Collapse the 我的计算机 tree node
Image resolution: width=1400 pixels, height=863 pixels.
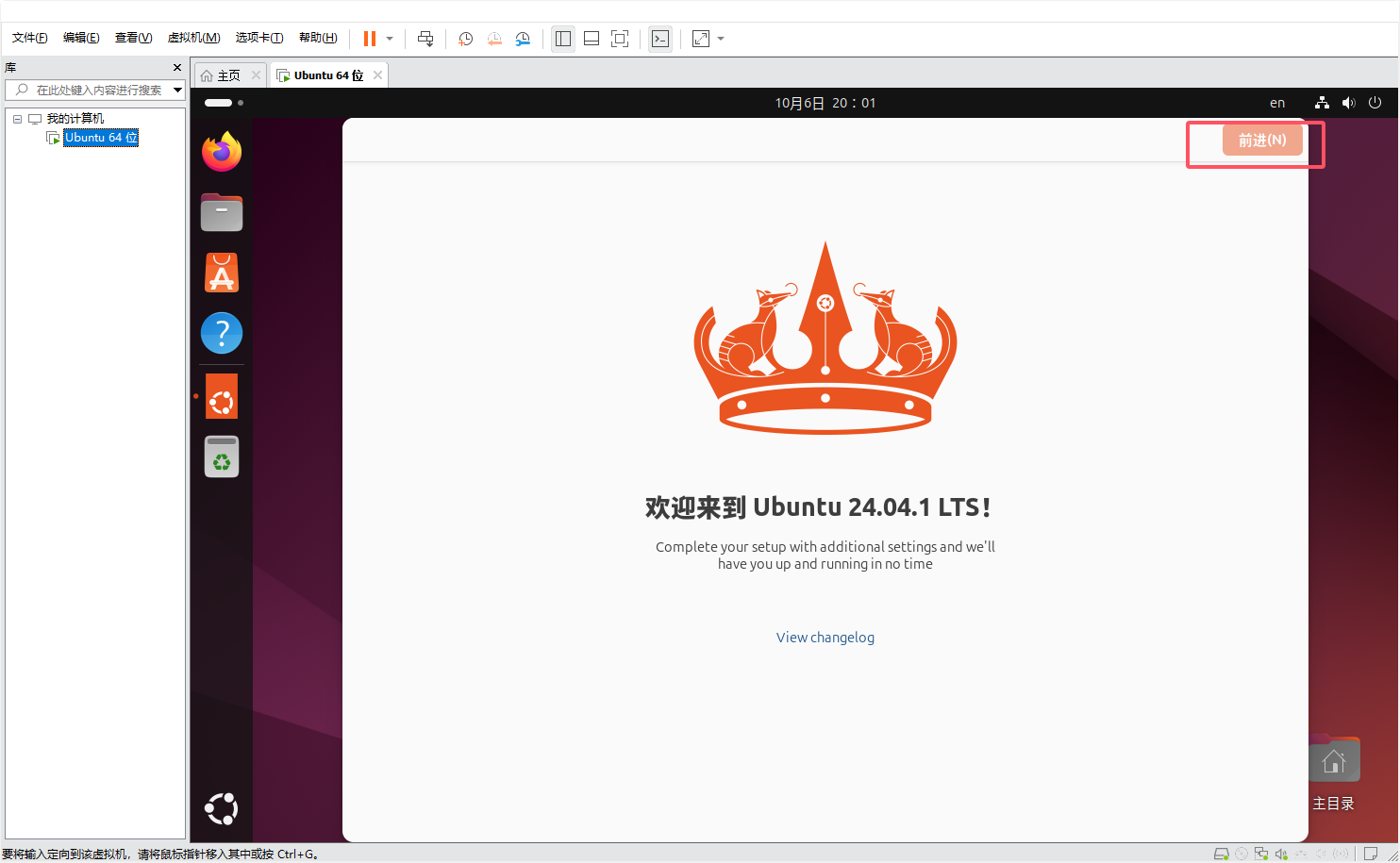[17, 119]
